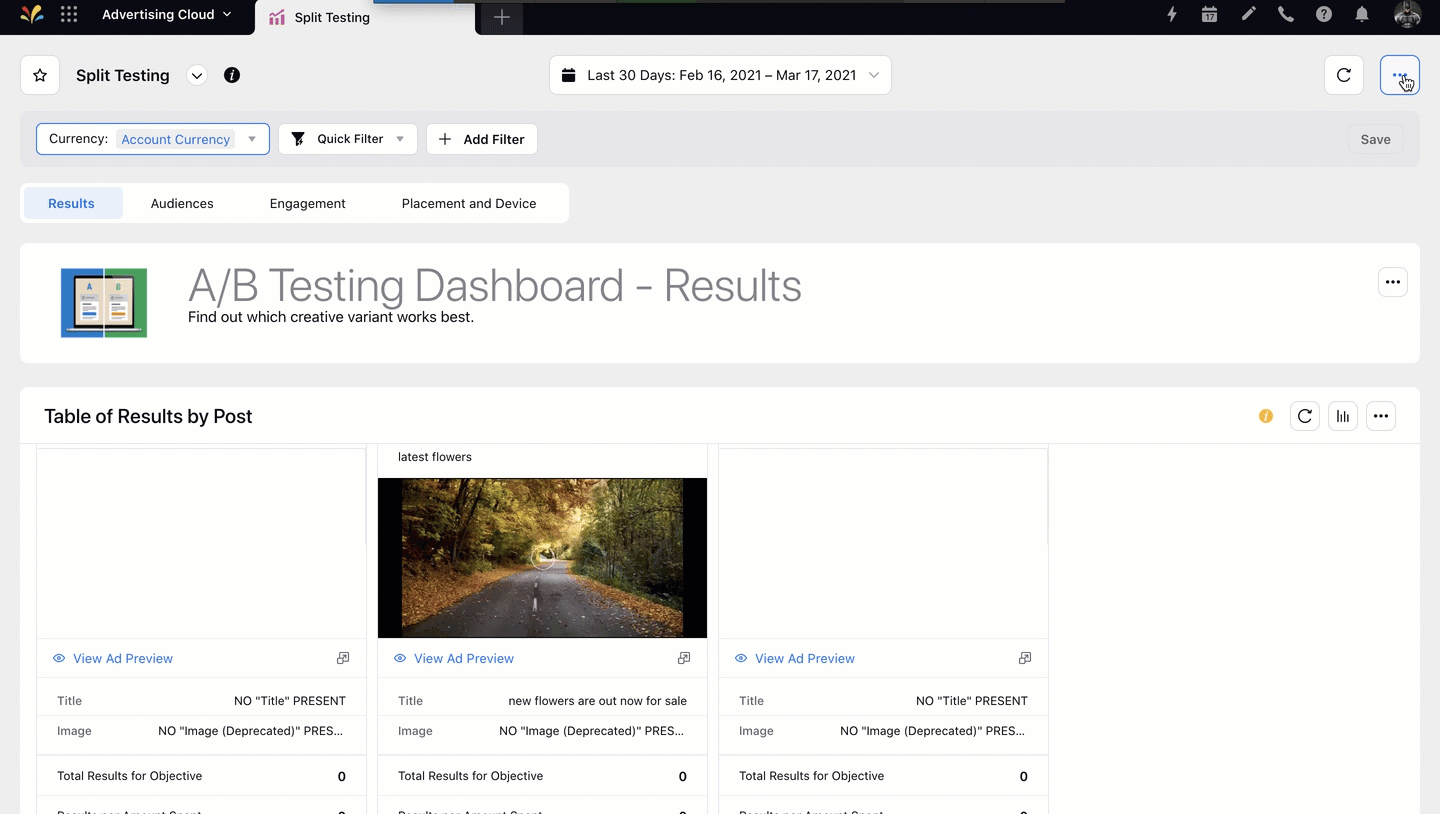Image resolution: width=1440 pixels, height=814 pixels.
Task: Play the latest flowers video
Action: [x=543, y=557]
